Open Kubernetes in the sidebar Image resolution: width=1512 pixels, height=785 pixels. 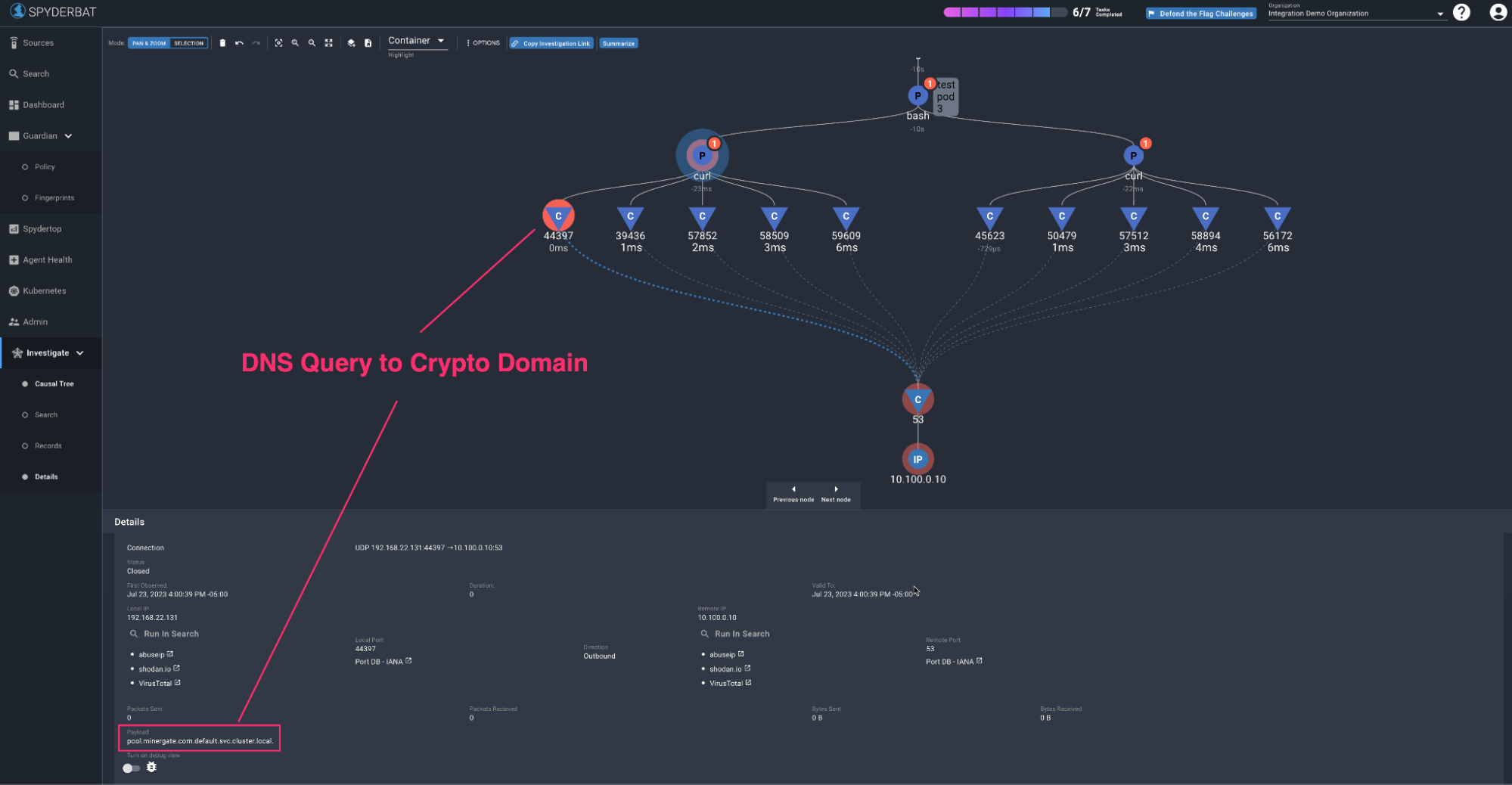pyautogui.click(x=44, y=291)
